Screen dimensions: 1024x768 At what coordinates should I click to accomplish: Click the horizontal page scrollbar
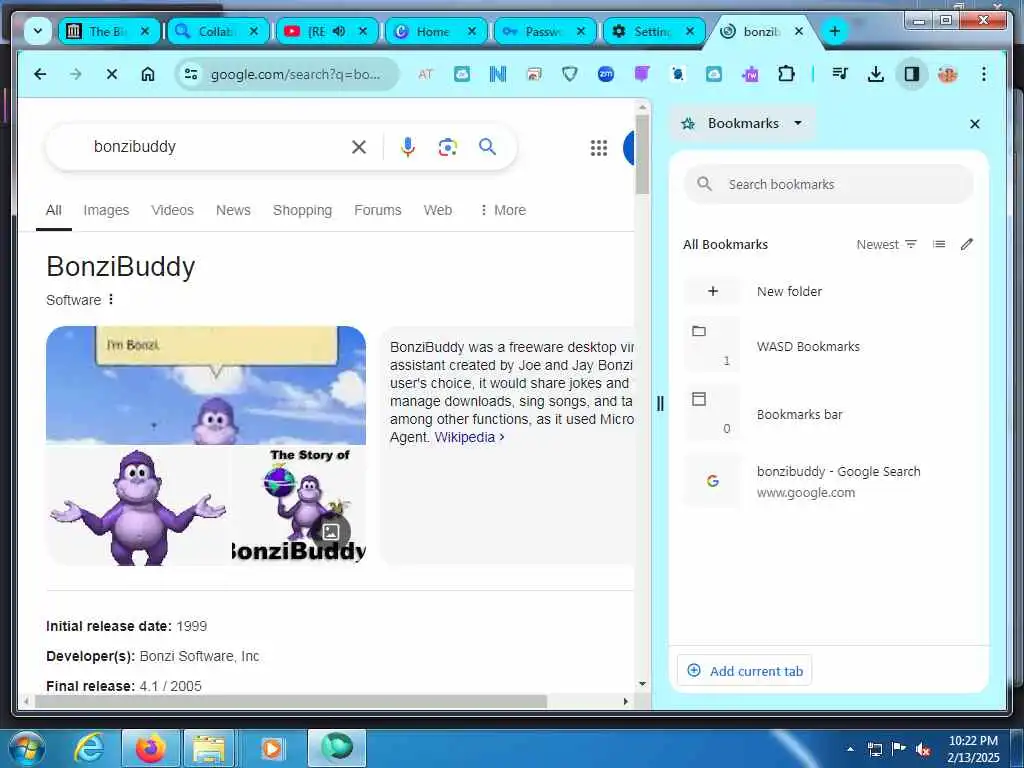[291, 701]
